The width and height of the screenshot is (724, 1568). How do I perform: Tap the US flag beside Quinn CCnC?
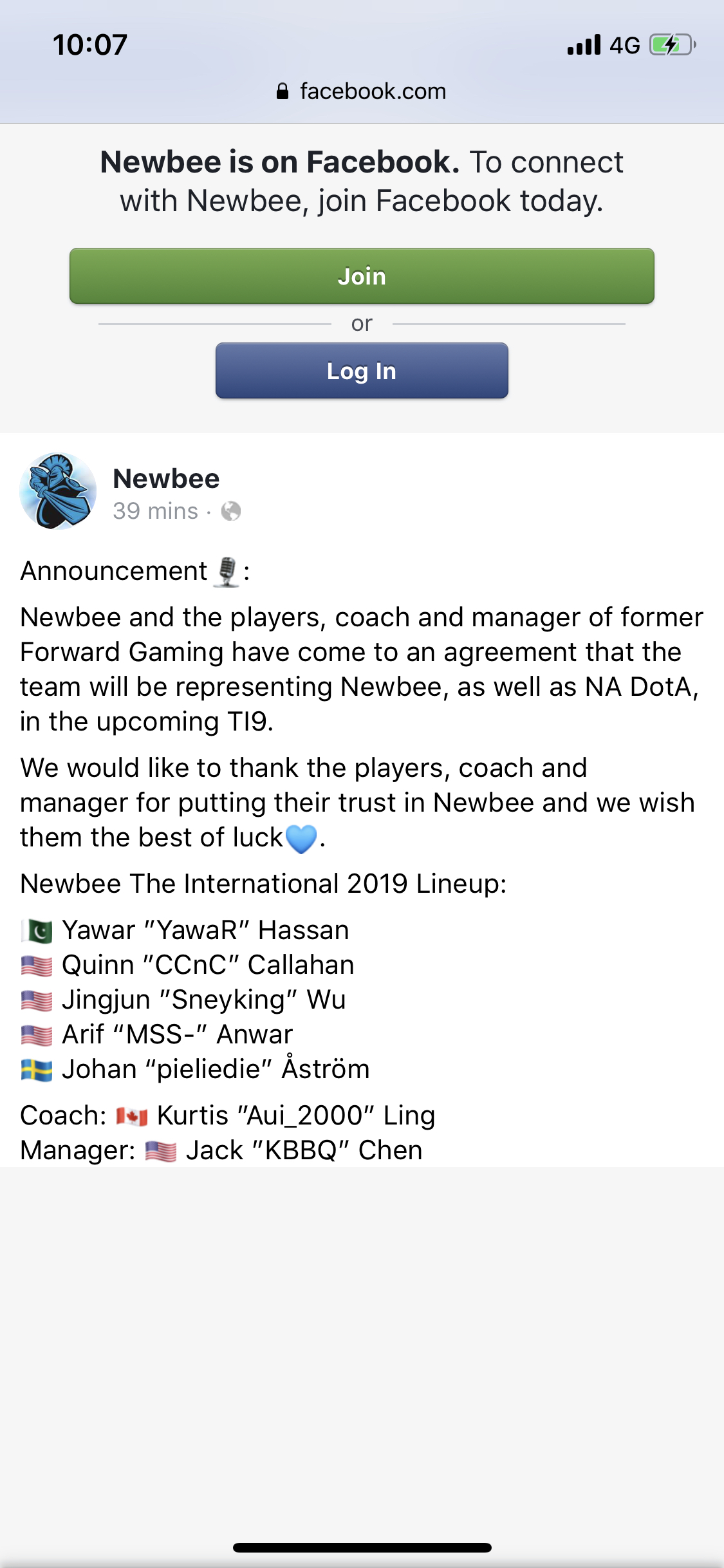coord(37,966)
